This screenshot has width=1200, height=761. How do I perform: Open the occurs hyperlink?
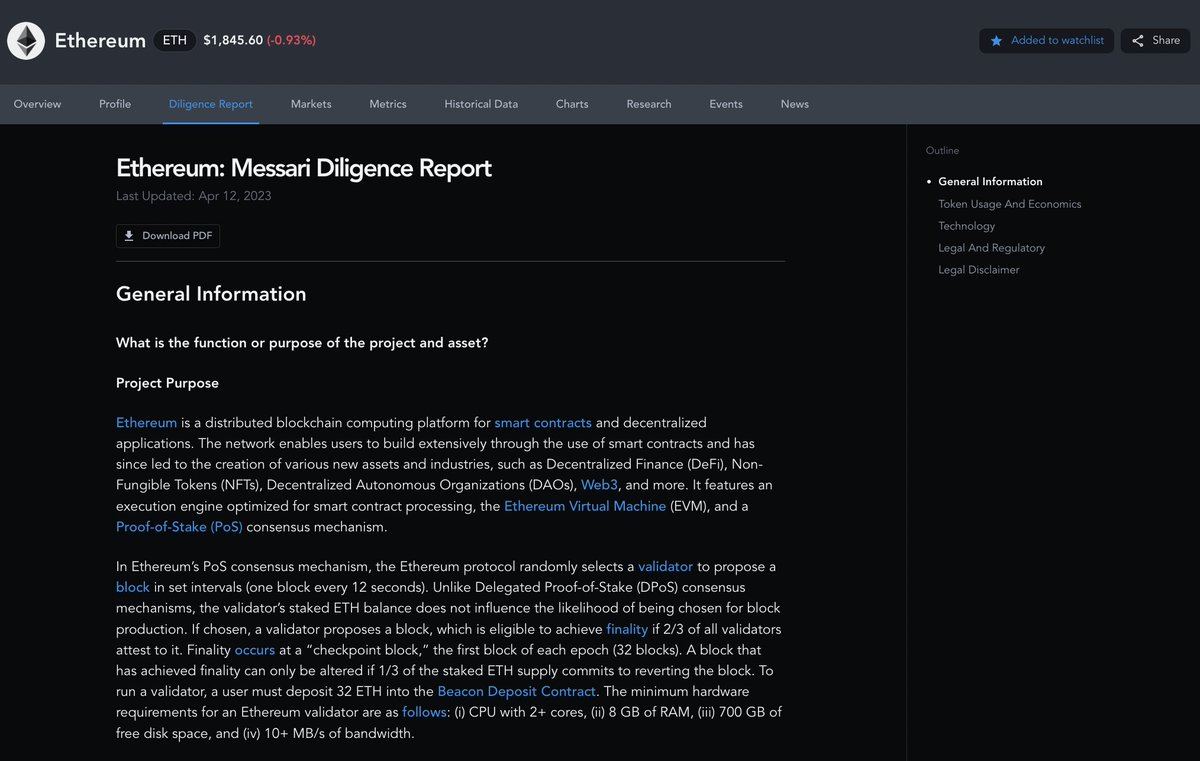(254, 650)
